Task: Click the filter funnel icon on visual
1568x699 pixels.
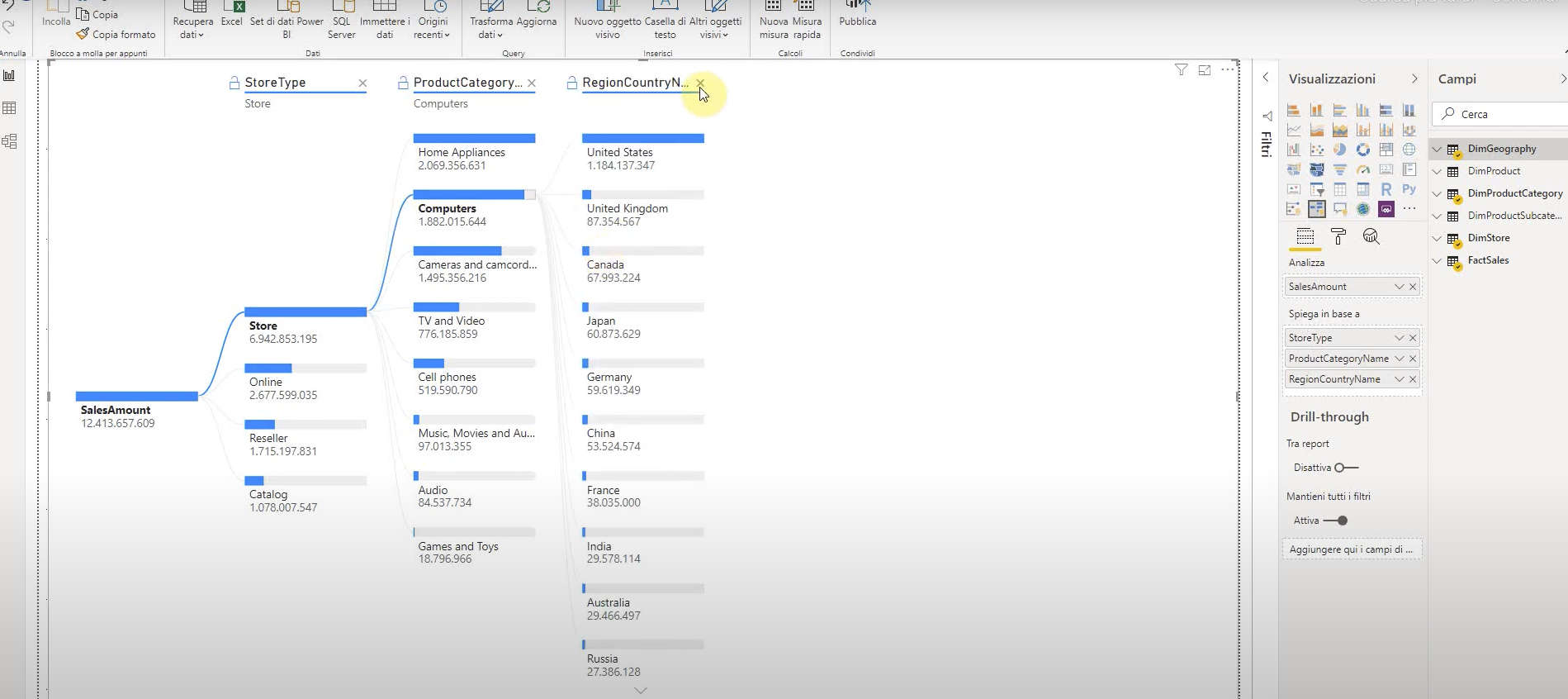Action: (x=1181, y=70)
